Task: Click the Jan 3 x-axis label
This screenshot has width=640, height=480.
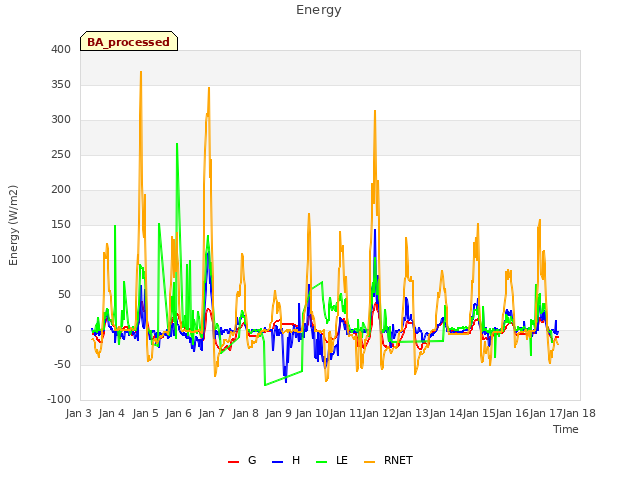Action: click(78, 413)
